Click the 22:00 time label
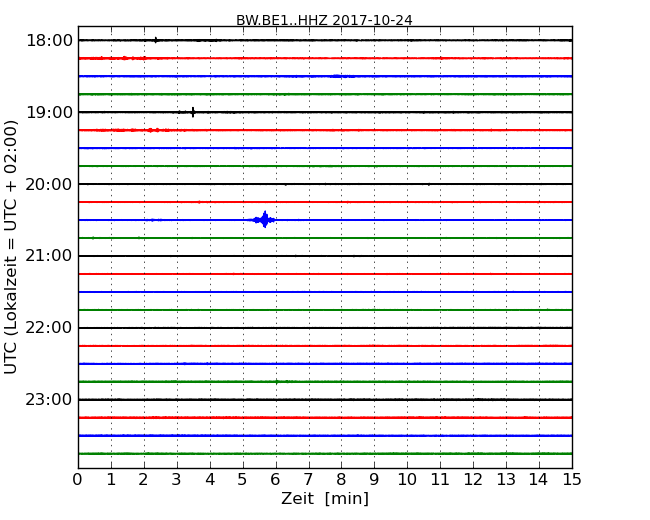650x520 pixels. point(49,328)
